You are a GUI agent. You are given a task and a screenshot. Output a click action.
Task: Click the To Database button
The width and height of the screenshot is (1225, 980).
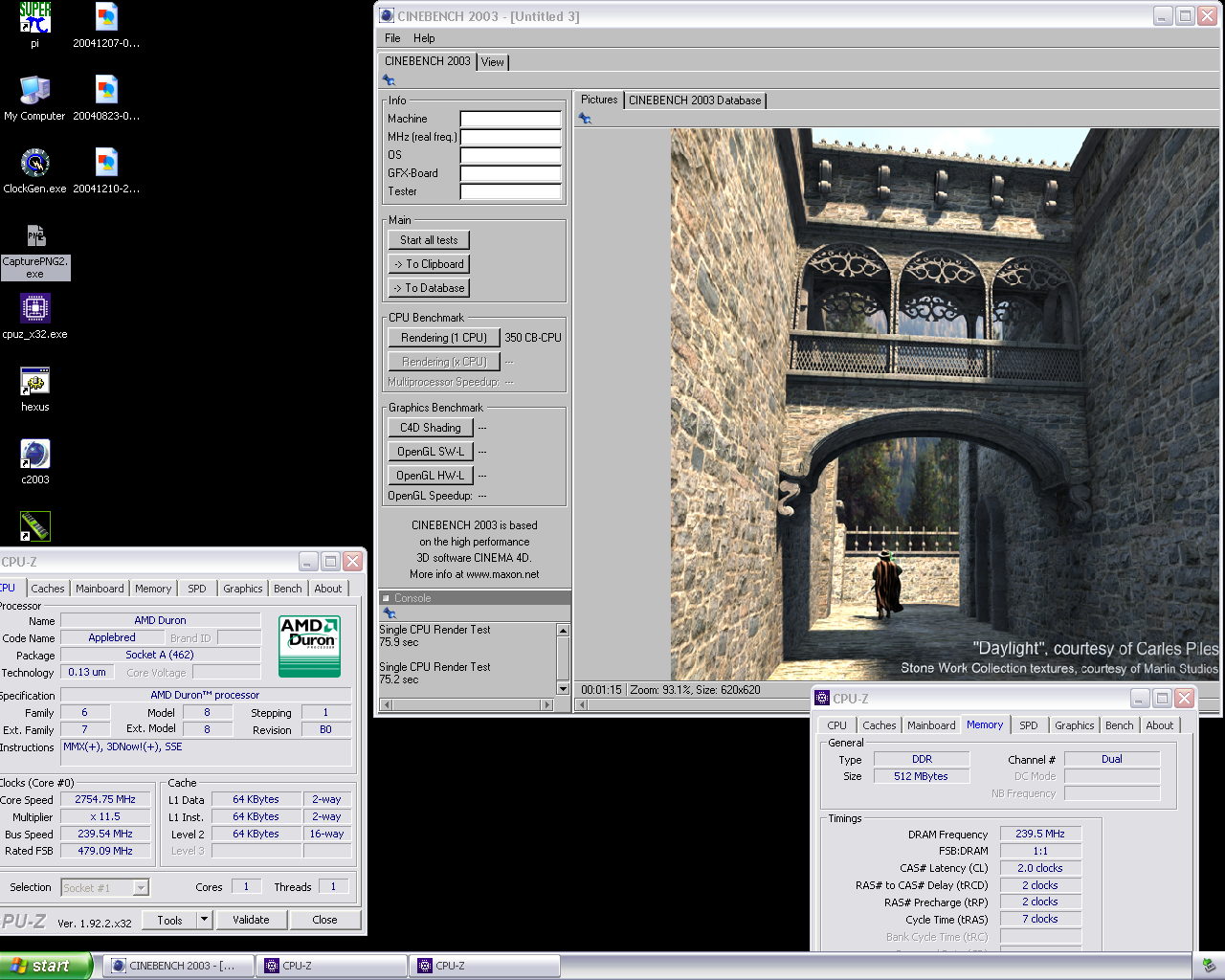(429, 288)
